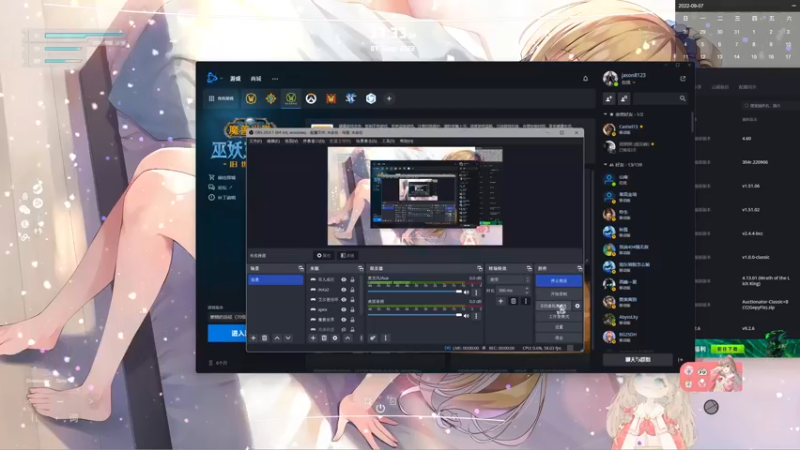This screenshot has width=800, height=450.
Task: Pop out Battle.net social panel icon
Action: pyautogui.click(x=683, y=79)
